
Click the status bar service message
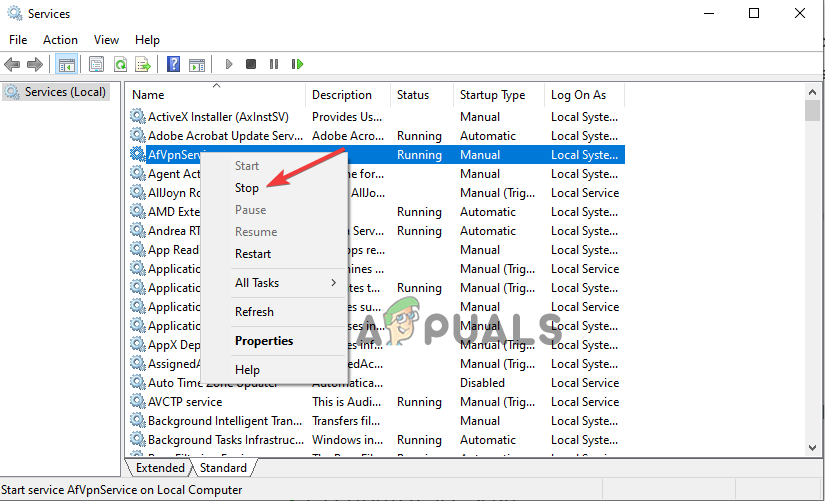[x=122, y=490]
